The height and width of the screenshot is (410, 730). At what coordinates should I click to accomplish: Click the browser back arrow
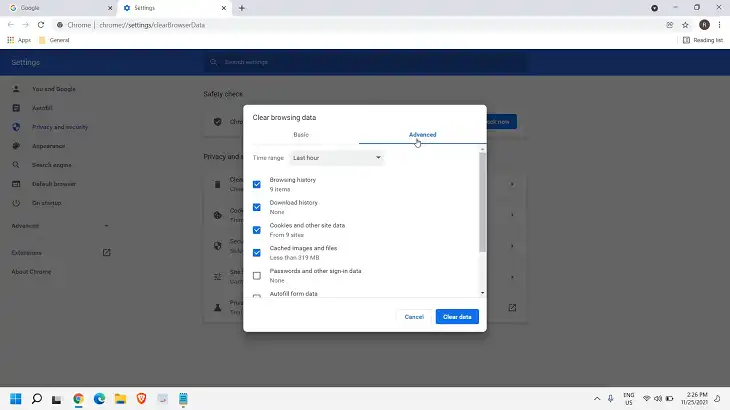(11, 25)
